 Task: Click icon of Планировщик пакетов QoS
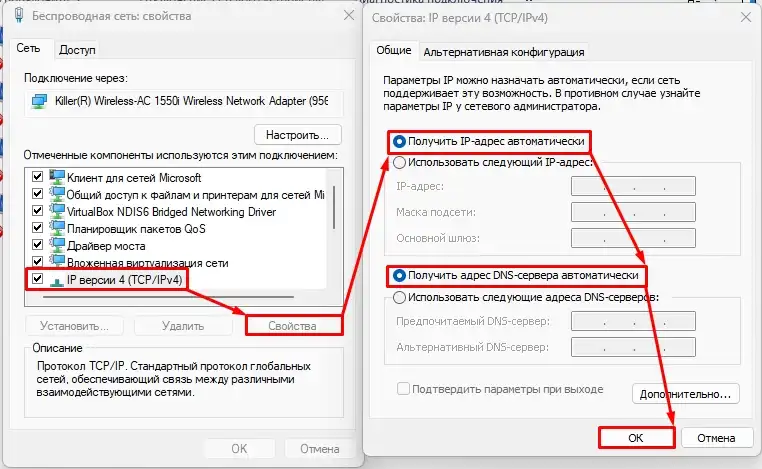[x=57, y=228]
